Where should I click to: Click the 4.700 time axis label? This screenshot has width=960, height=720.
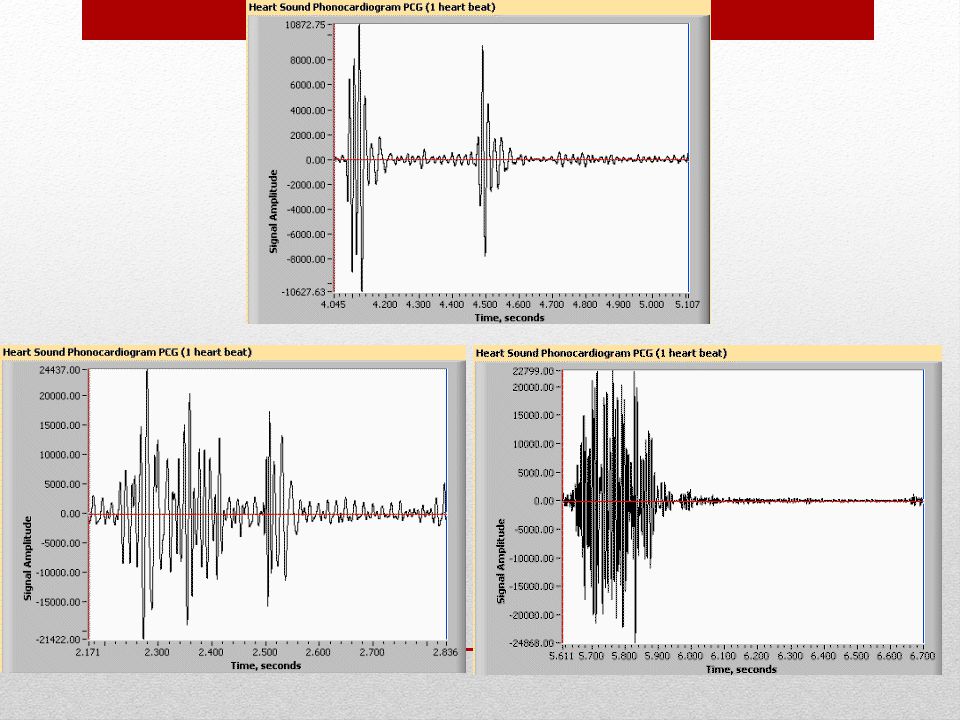click(x=552, y=304)
